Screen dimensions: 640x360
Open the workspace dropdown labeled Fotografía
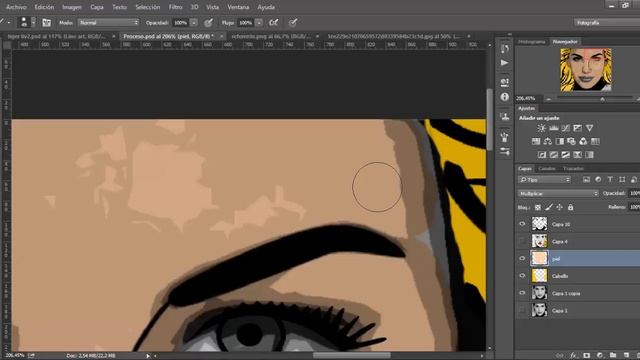click(x=607, y=23)
